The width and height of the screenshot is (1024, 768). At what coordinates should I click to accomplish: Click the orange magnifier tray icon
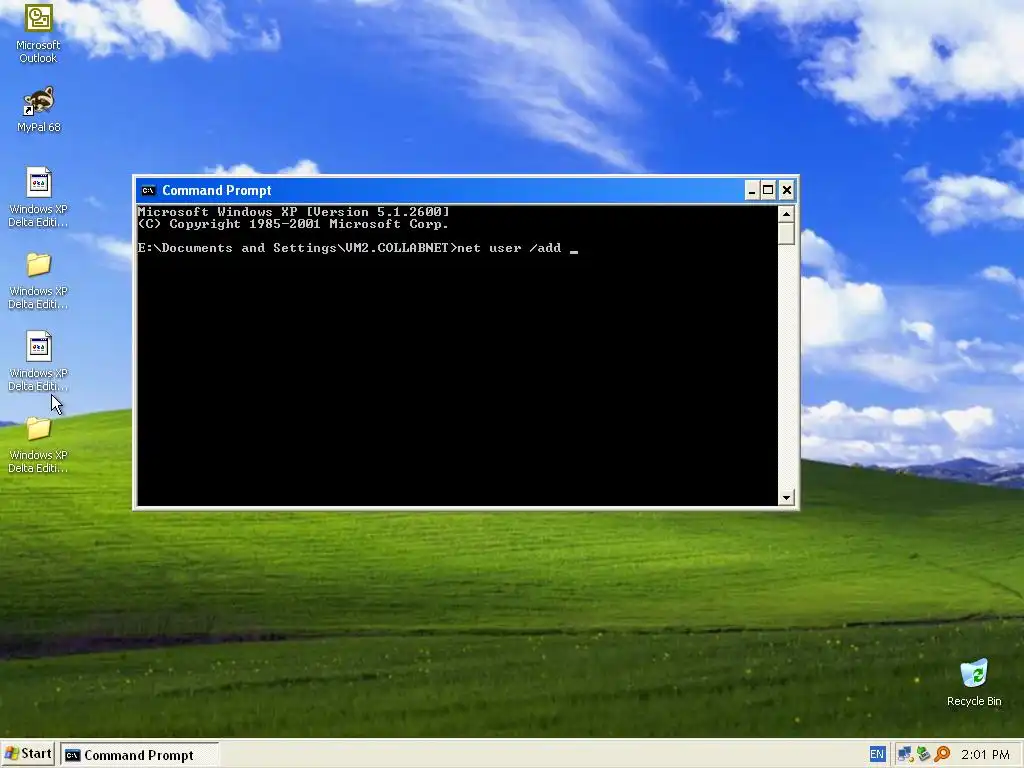tap(942, 754)
